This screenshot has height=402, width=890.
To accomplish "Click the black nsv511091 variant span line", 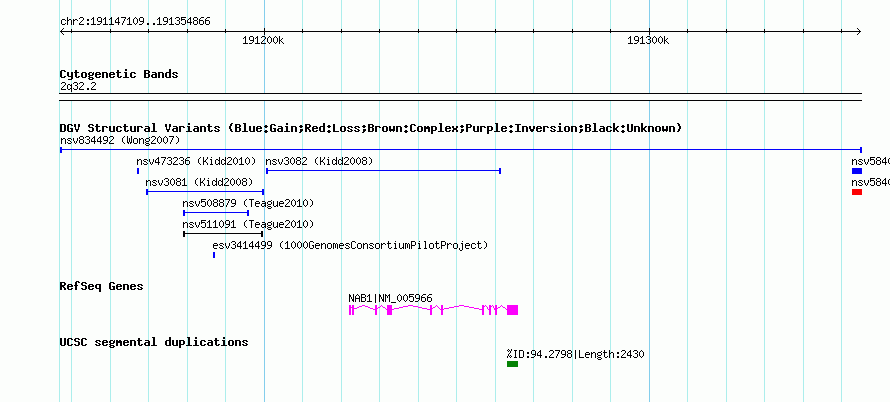I will (223, 234).
